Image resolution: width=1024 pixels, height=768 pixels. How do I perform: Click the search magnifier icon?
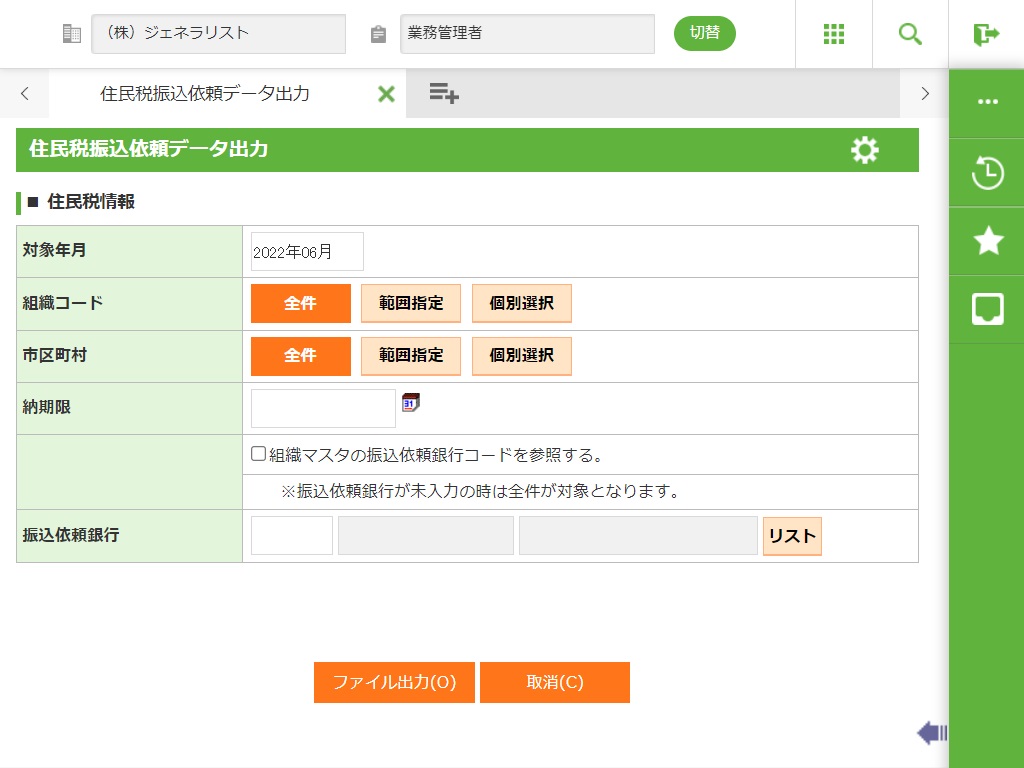coord(910,34)
